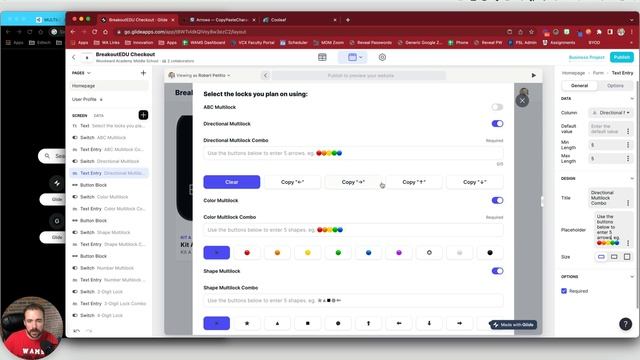This screenshot has width=640, height=360.
Task: Toggle the Directional Multilock switch off
Action: 497,124
